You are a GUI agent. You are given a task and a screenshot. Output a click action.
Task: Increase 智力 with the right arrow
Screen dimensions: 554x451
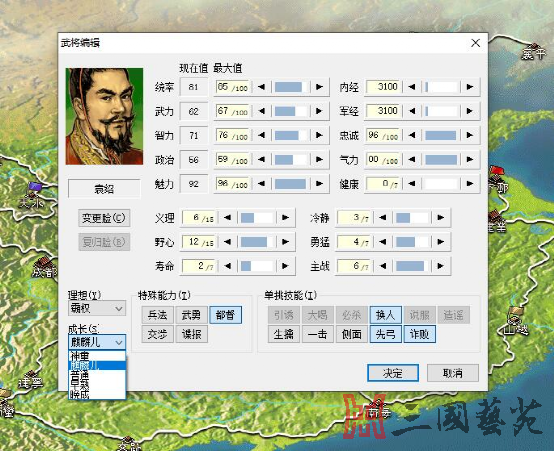tap(319, 135)
